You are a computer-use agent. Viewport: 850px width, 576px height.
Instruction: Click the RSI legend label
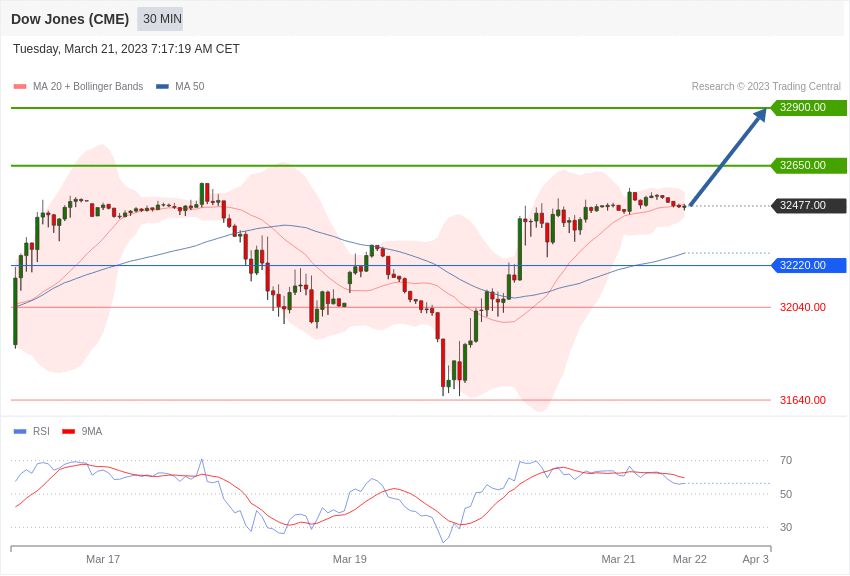pos(41,431)
